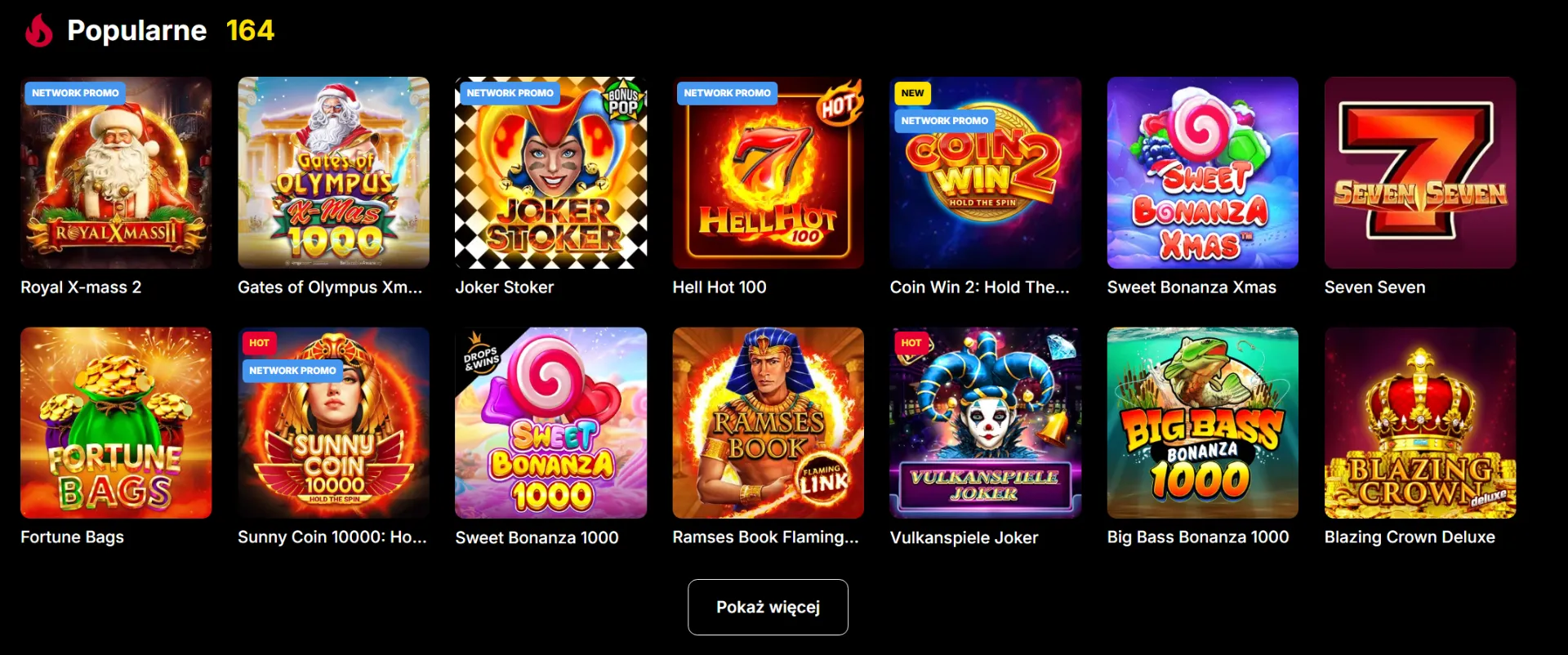Open the Hell Hot 100 slot
Image resolution: width=1568 pixels, height=655 pixels.
pos(768,173)
